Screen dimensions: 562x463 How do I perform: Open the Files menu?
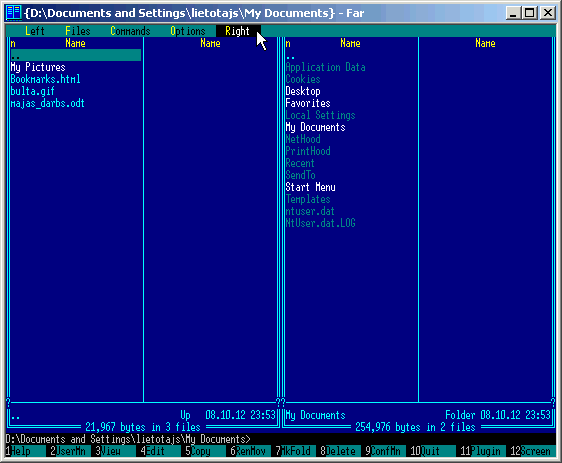[x=78, y=31]
